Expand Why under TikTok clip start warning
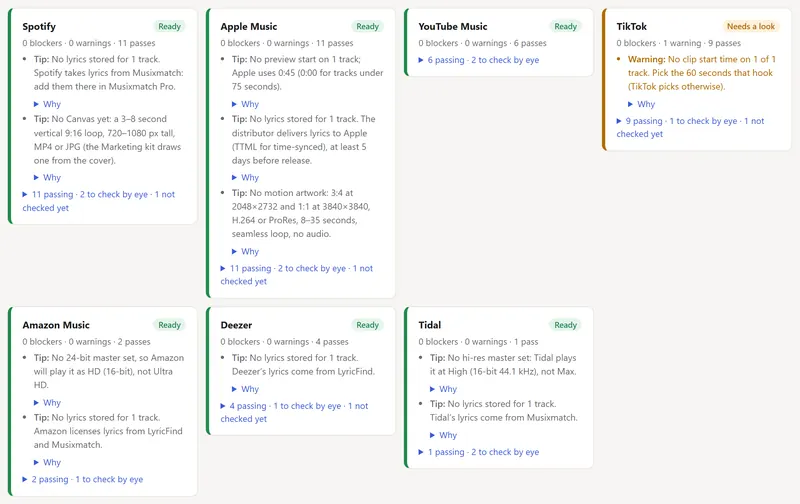This screenshot has width=800, height=504. point(641,104)
